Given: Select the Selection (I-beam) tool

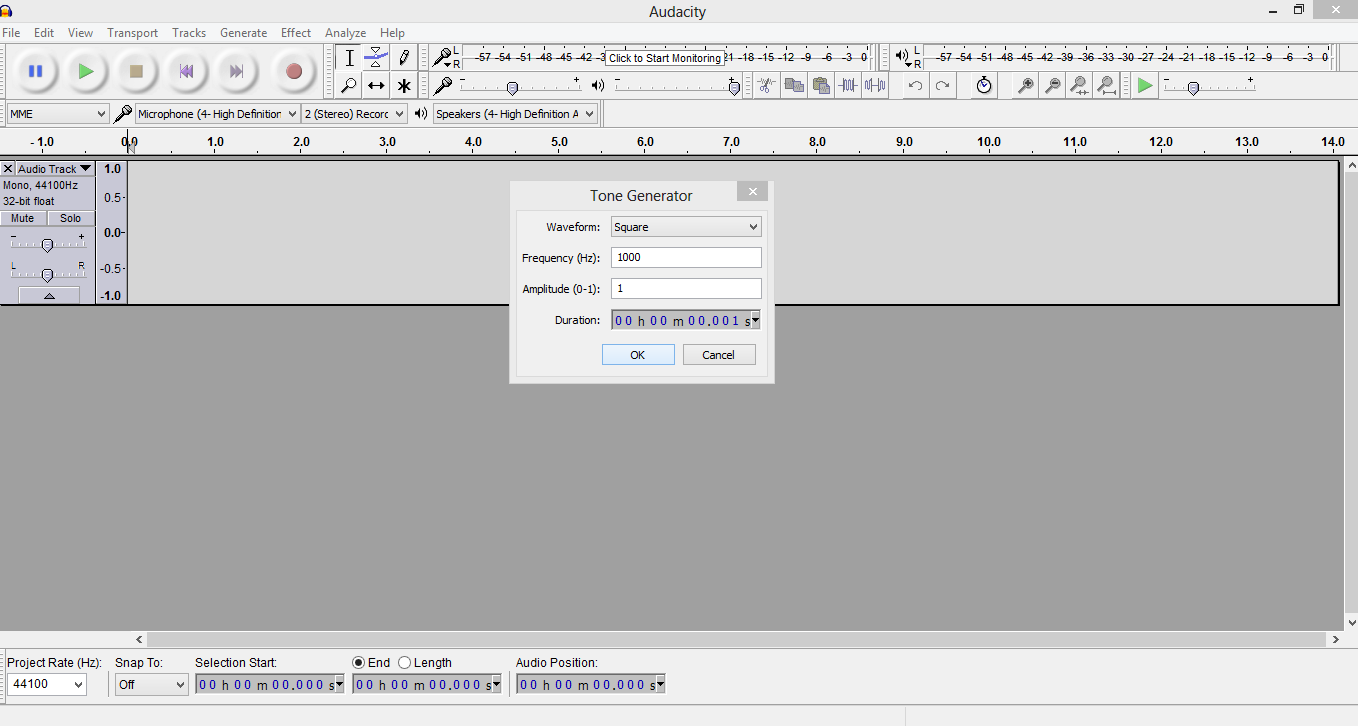Looking at the screenshot, I should click(349, 58).
